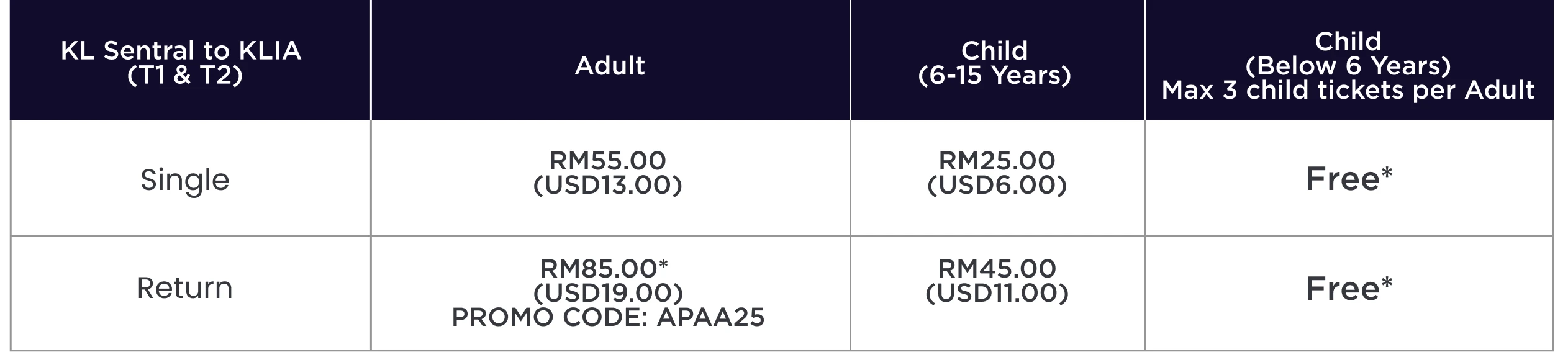This screenshot has height=352, width=1568.
Task: Click the Return row label
Action: tap(184, 288)
